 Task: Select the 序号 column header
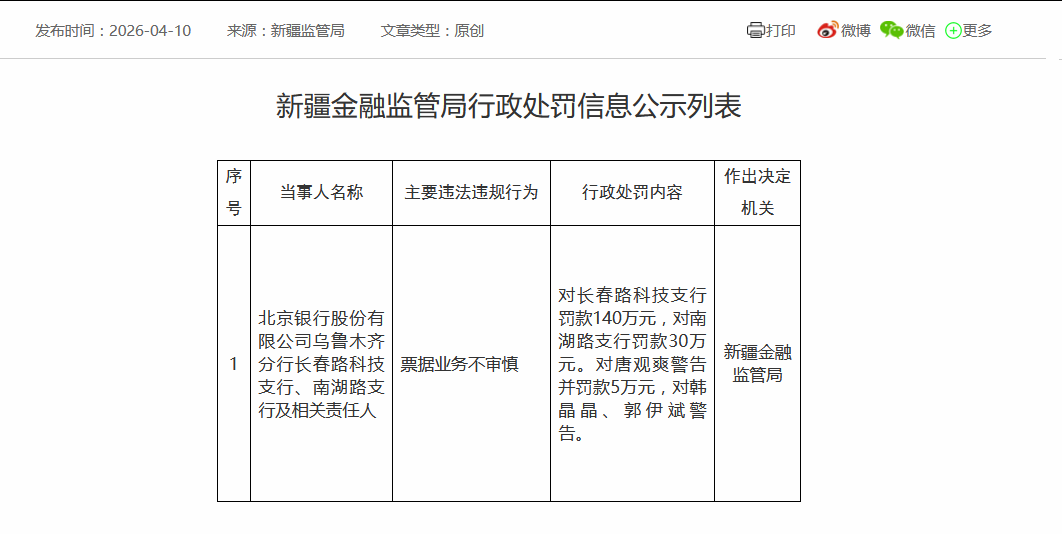tap(234, 192)
